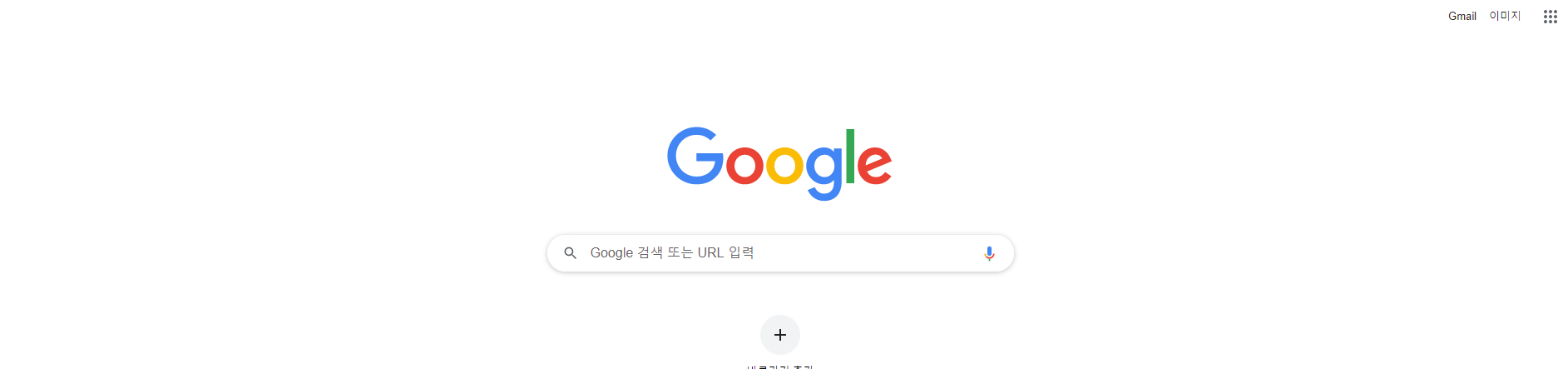Go to the 이미지 (Images) link
1568x369 pixels.
pos(1505,16)
